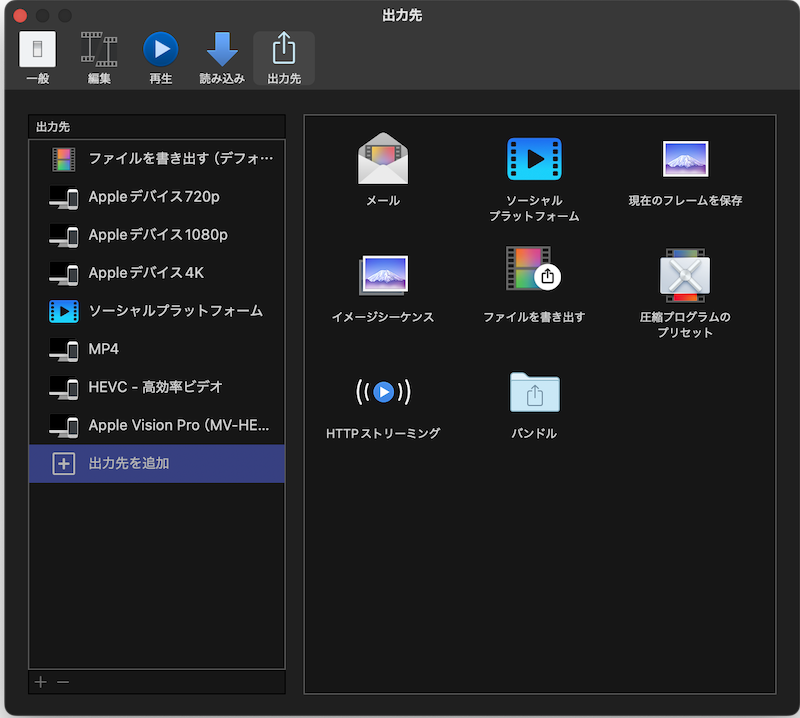Click the device icon beside HEVC - 高効率ビデオ

[64, 388]
